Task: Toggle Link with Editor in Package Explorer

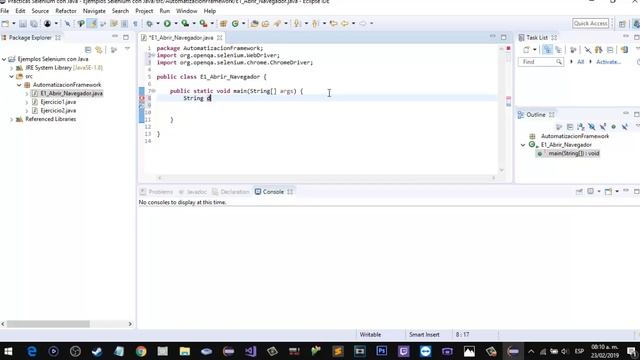Action: [99, 49]
